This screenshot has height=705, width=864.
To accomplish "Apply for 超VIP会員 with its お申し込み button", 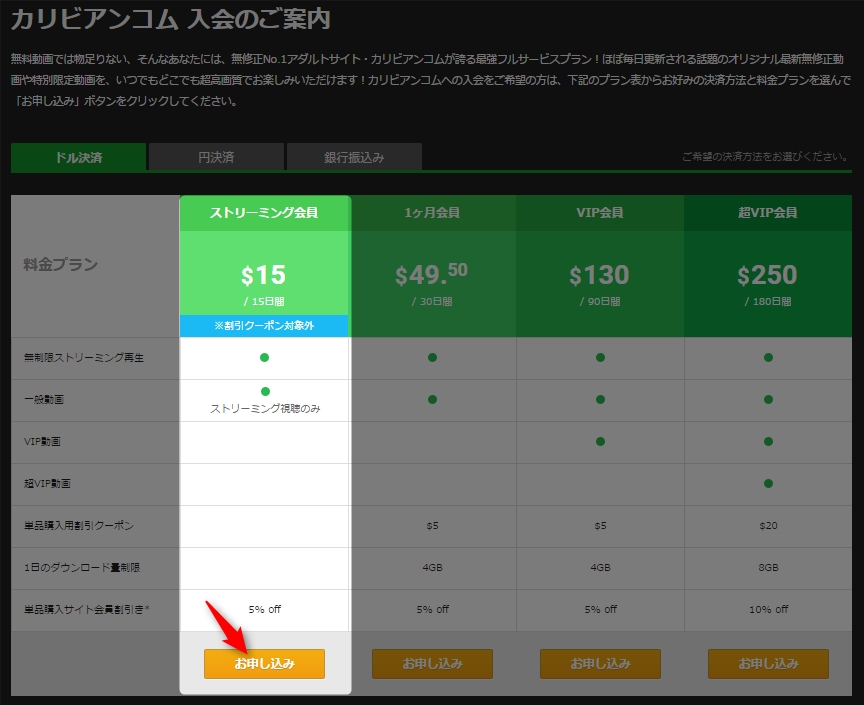I will pyautogui.click(x=768, y=664).
